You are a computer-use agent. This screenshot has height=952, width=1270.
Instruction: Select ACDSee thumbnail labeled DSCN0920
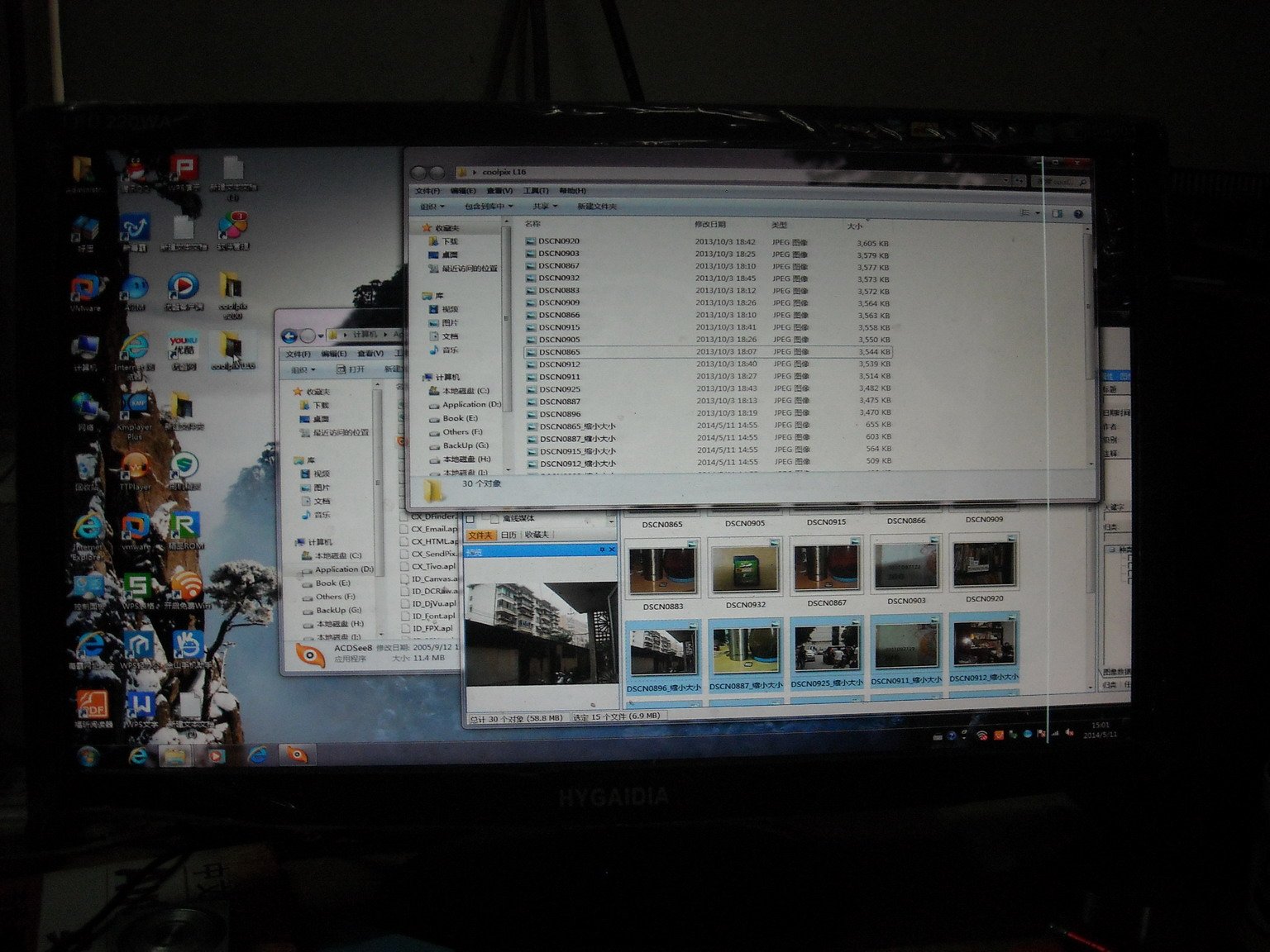(x=984, y=570)
